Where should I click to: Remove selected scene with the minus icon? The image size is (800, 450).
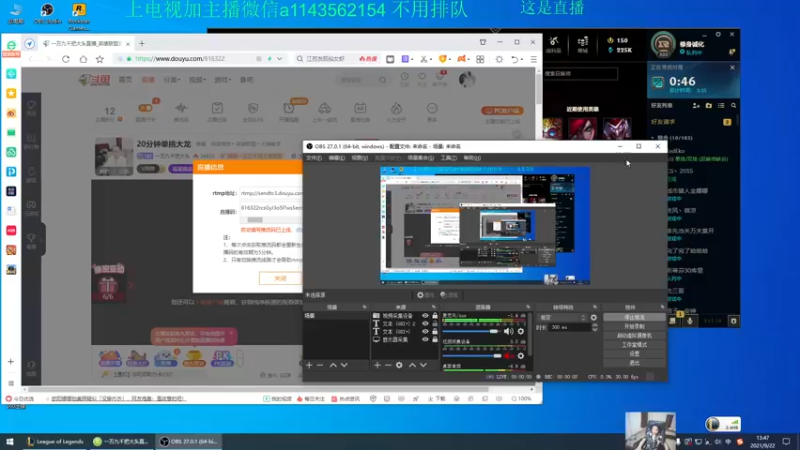320,365
